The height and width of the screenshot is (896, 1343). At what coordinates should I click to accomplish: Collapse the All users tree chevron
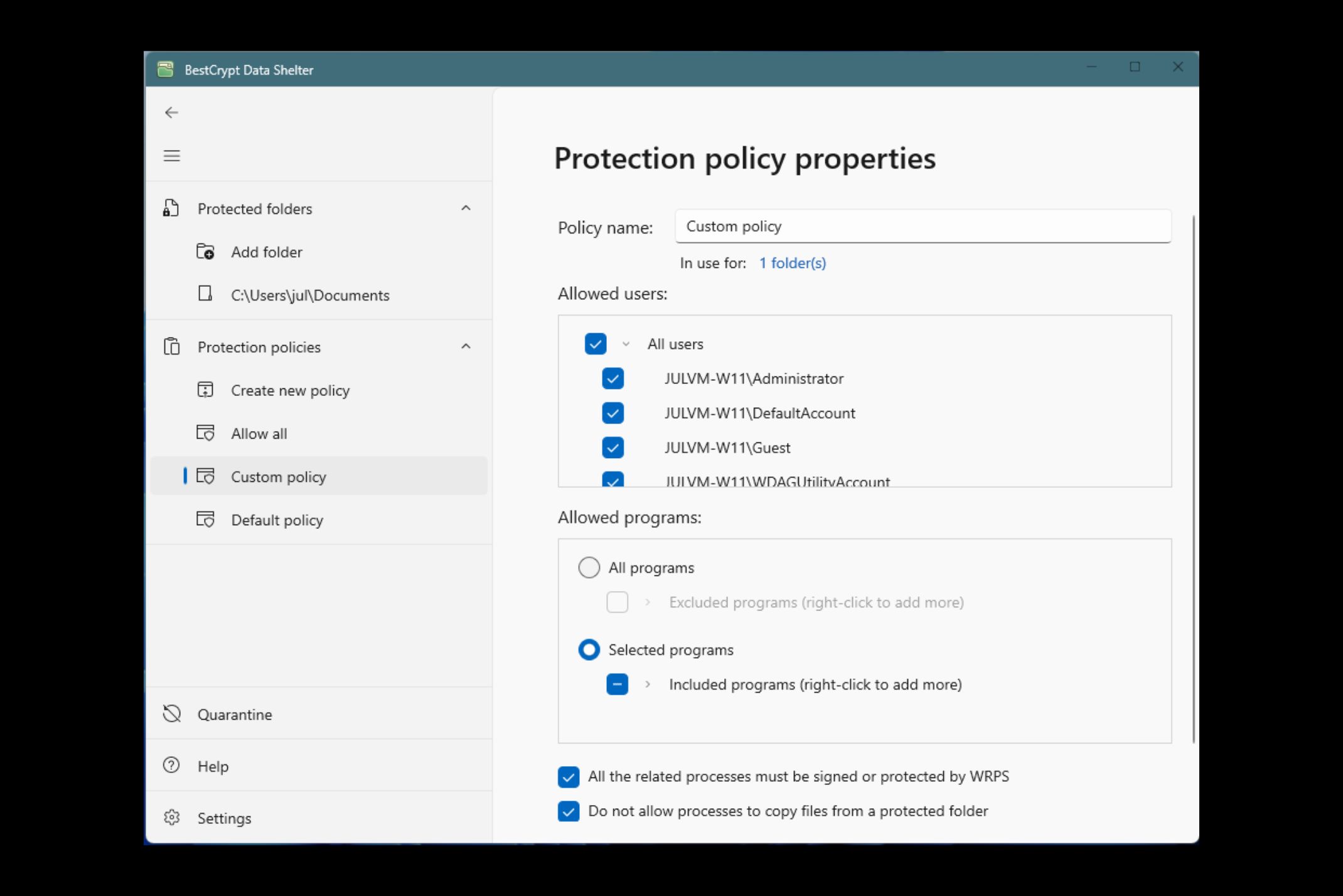pos(626,344)
